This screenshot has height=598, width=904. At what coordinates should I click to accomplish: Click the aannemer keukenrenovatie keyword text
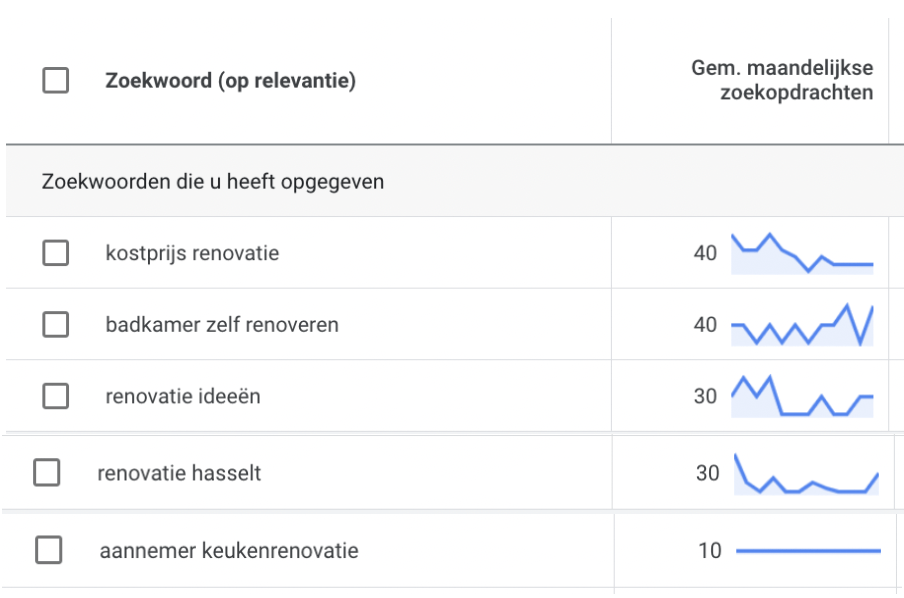point(229,551)
